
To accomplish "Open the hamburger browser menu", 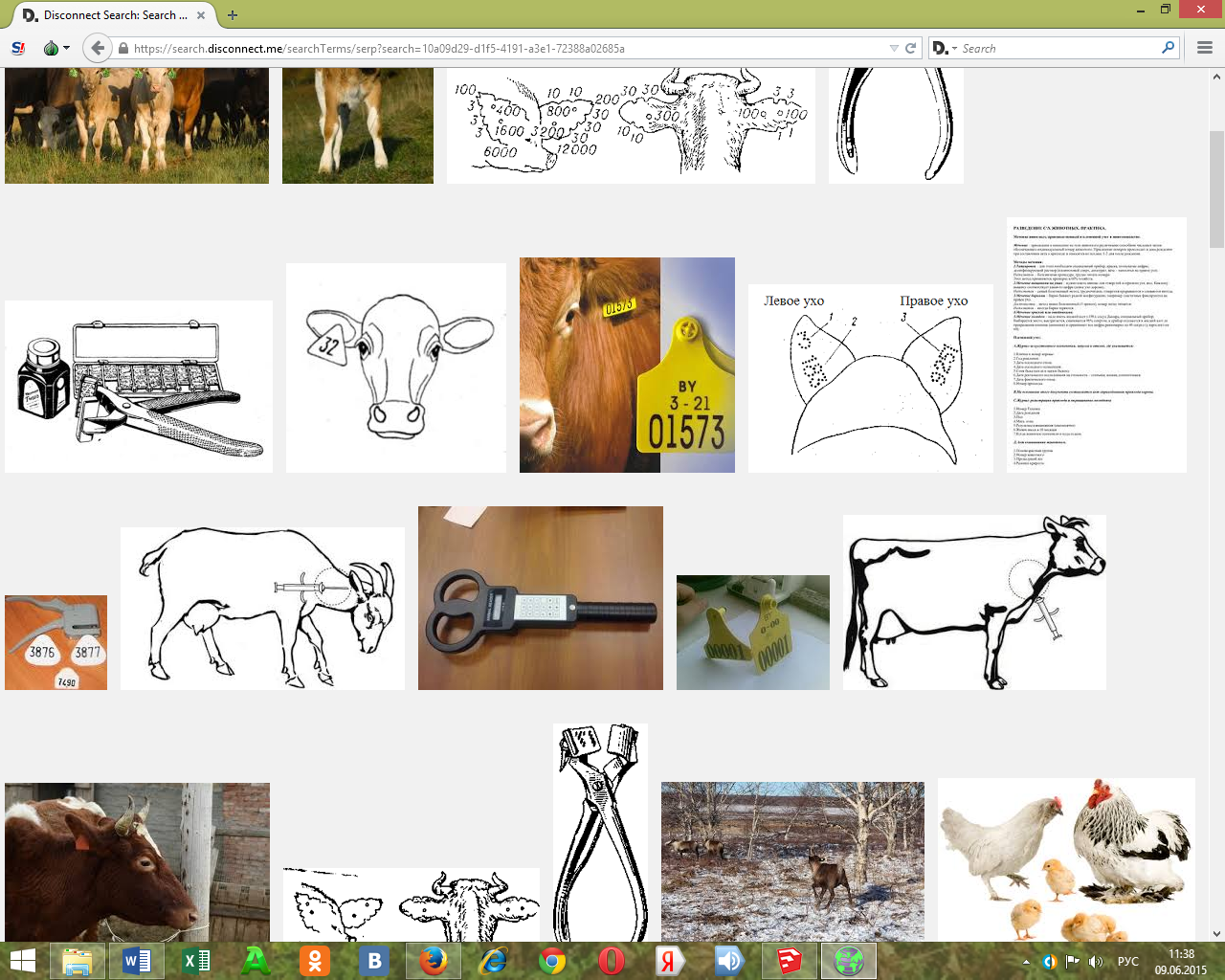I will click(x=1205, y=48).
